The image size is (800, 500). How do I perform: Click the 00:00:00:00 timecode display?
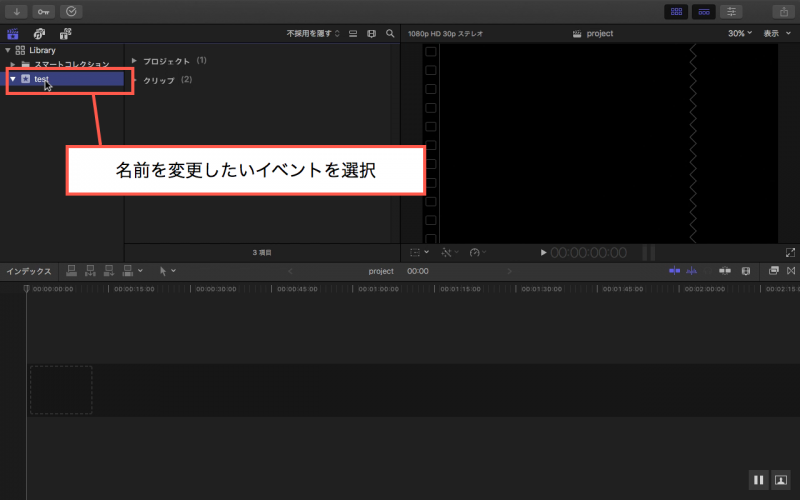(x=588, y=253)
